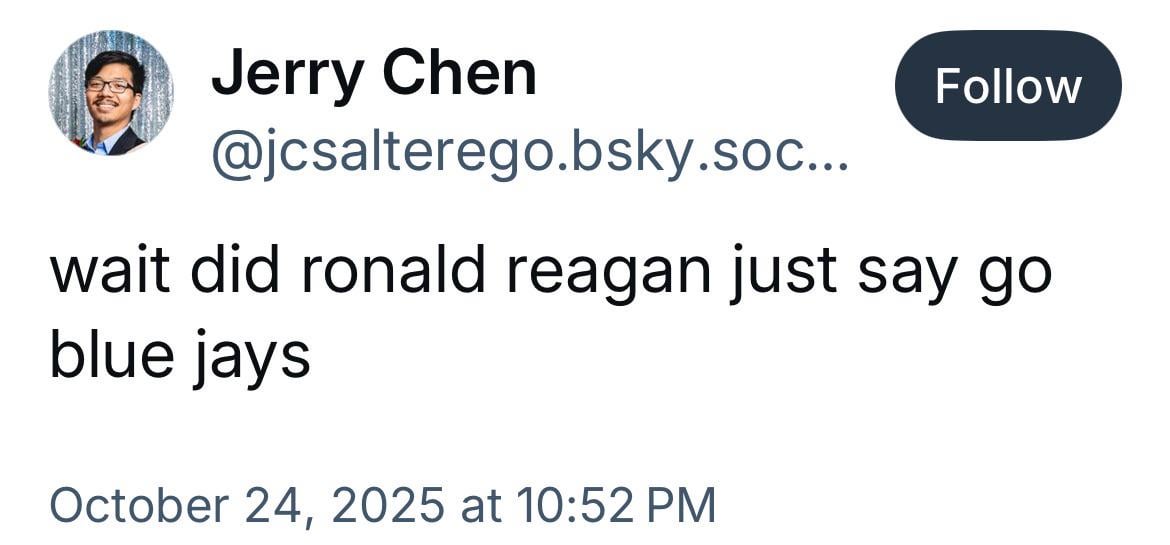Open Jerry Chen's profile avatar photo
Viewport: 1170px width, 545px height.
[110, 93]
